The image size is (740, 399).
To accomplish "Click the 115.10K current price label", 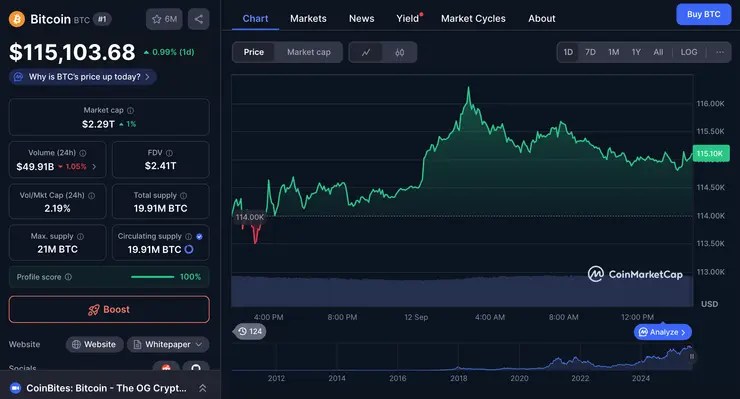I will [x=710, y=153].
